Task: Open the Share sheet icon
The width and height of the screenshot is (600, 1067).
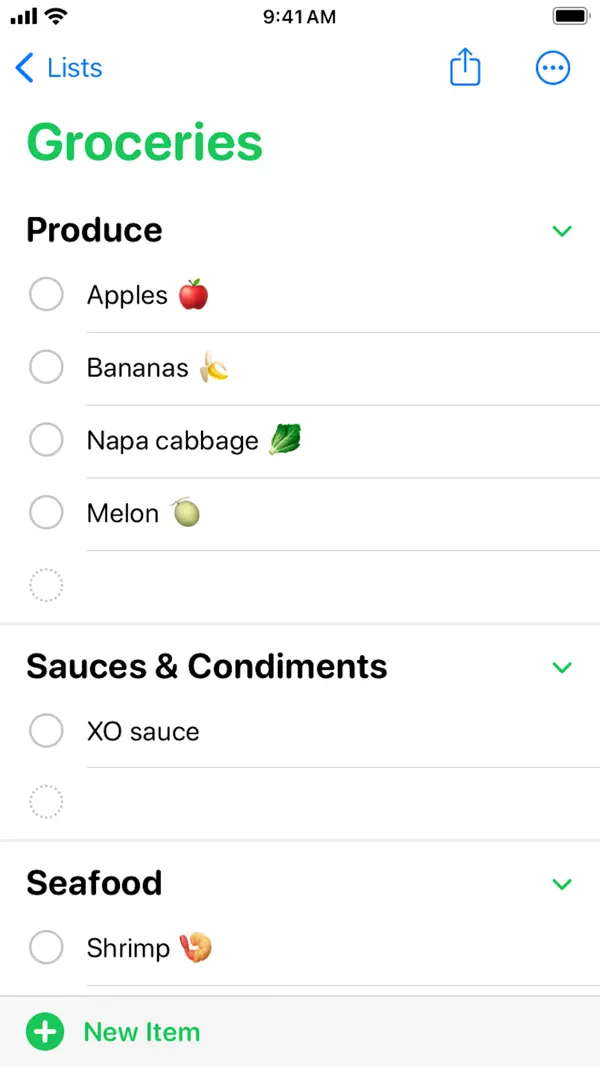Action: tap(464, 67)
